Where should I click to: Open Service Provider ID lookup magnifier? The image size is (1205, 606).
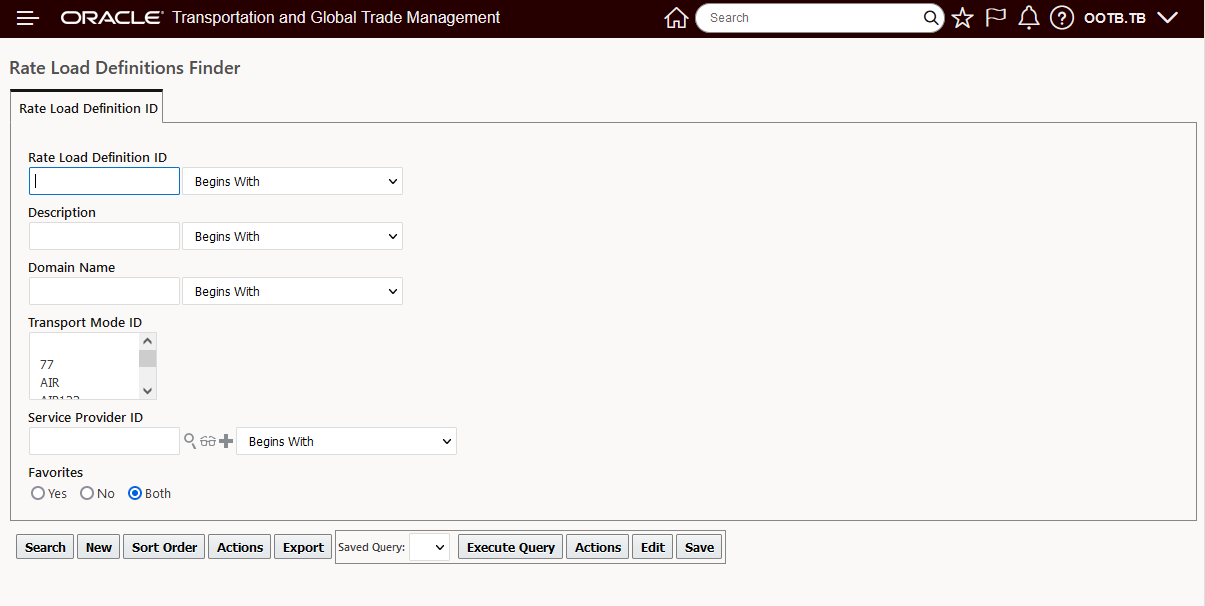click(190, 441)
